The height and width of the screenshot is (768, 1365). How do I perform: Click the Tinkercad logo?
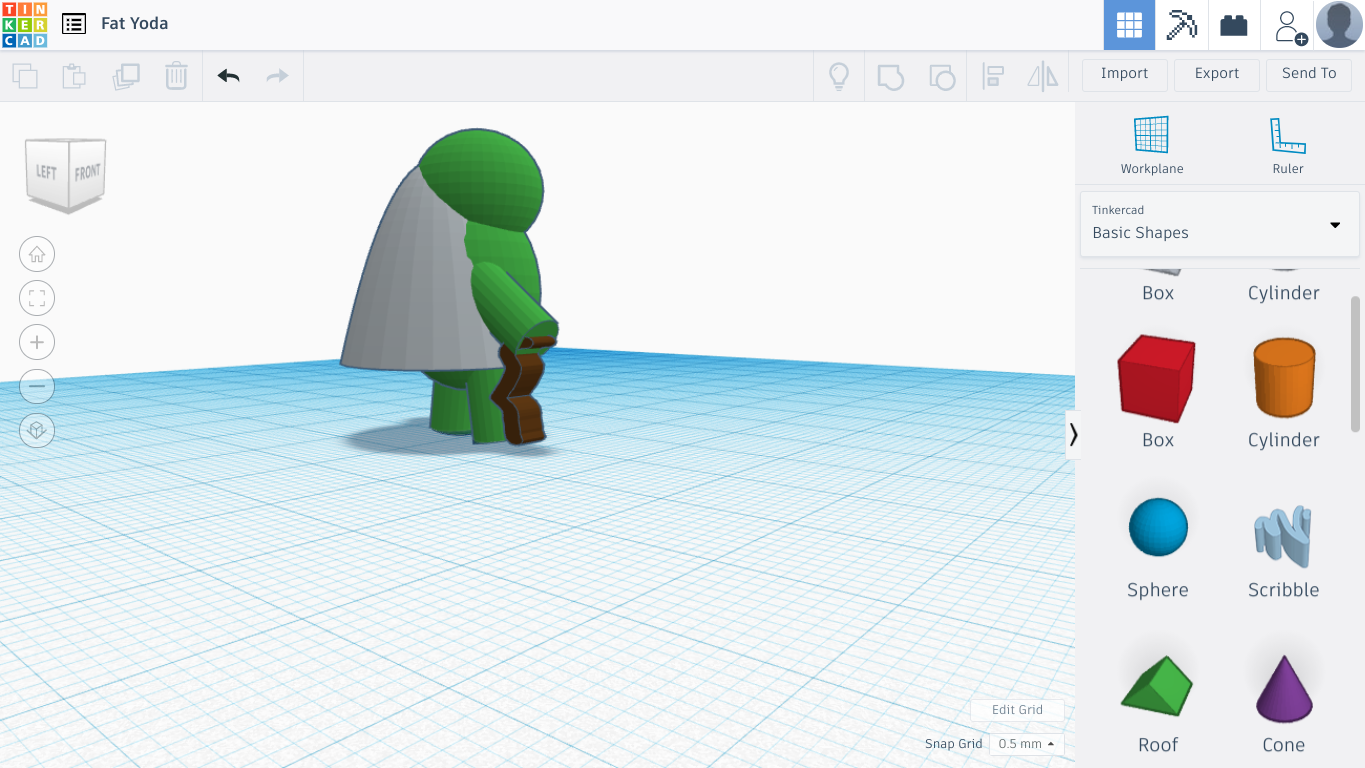pos(24,24)
